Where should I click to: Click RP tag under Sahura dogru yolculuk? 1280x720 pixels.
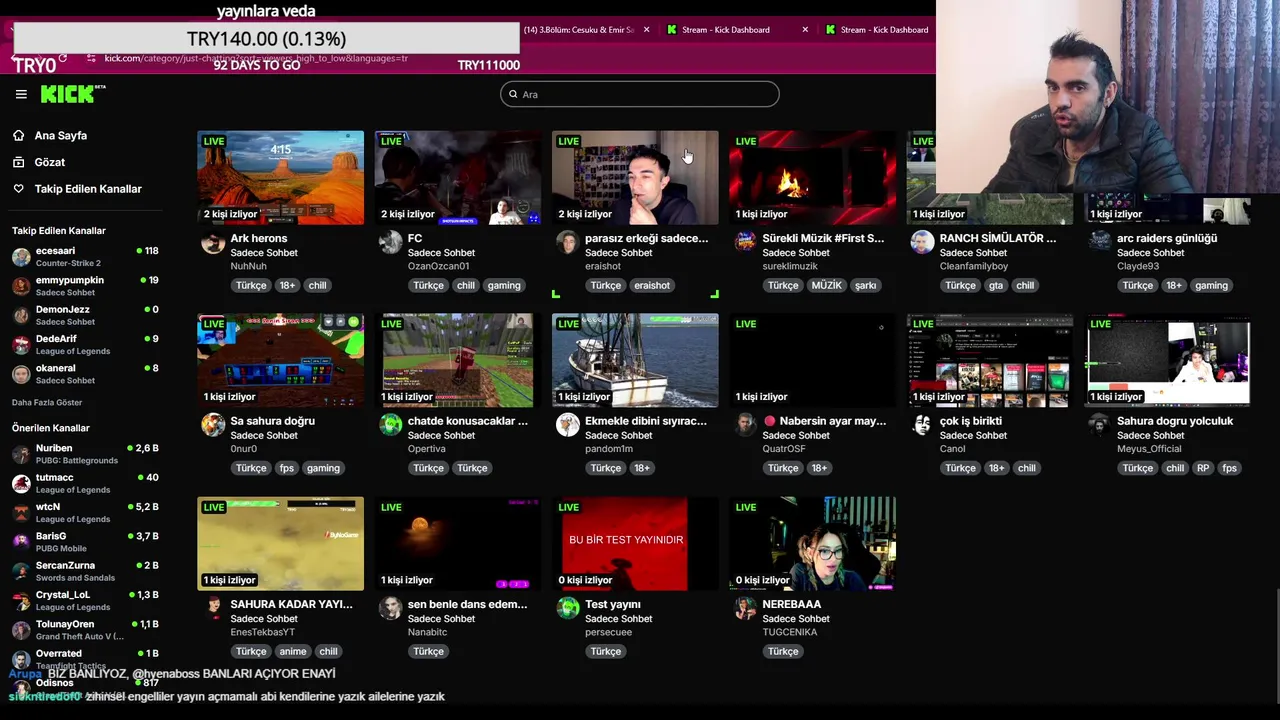point(1203,468)
